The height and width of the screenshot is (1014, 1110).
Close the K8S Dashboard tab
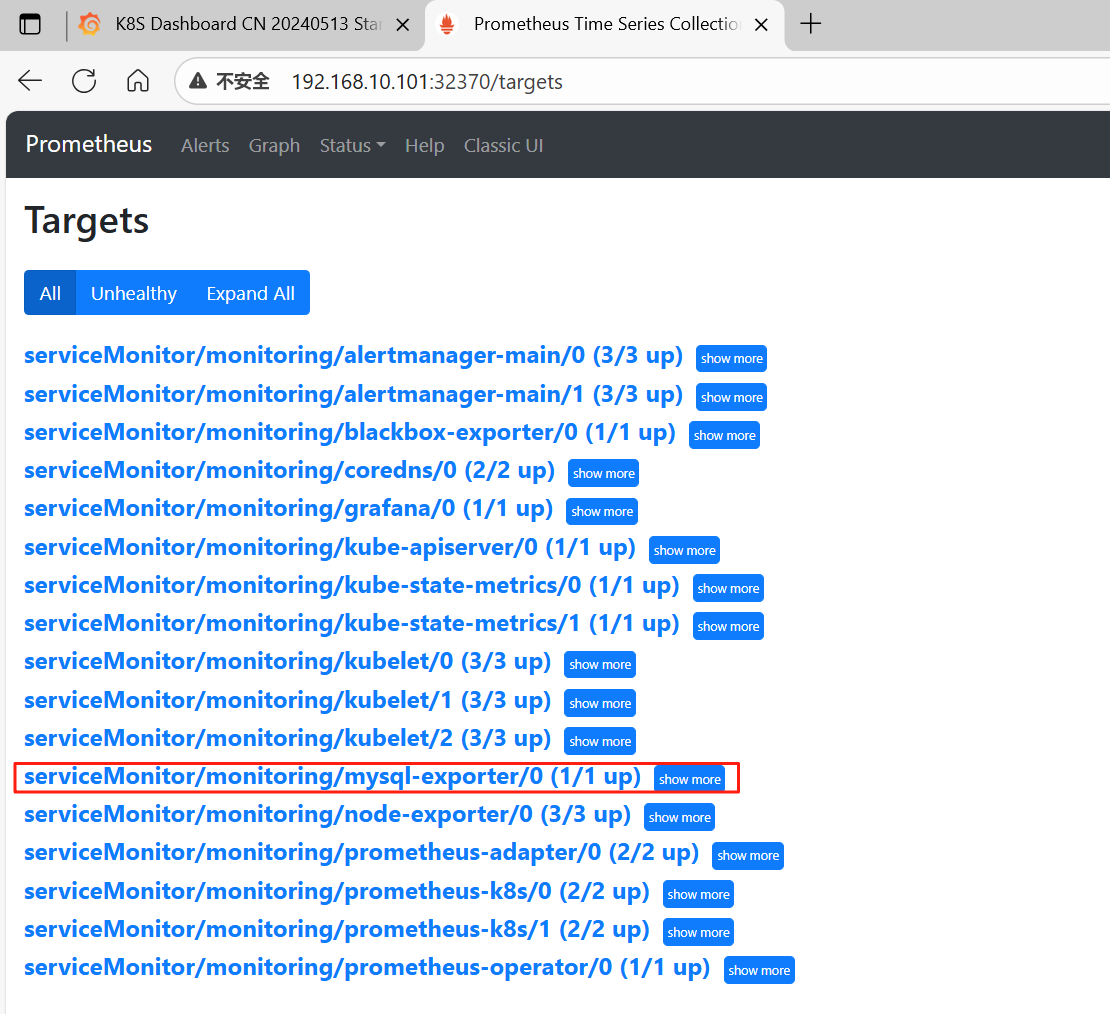pos(403,25)
